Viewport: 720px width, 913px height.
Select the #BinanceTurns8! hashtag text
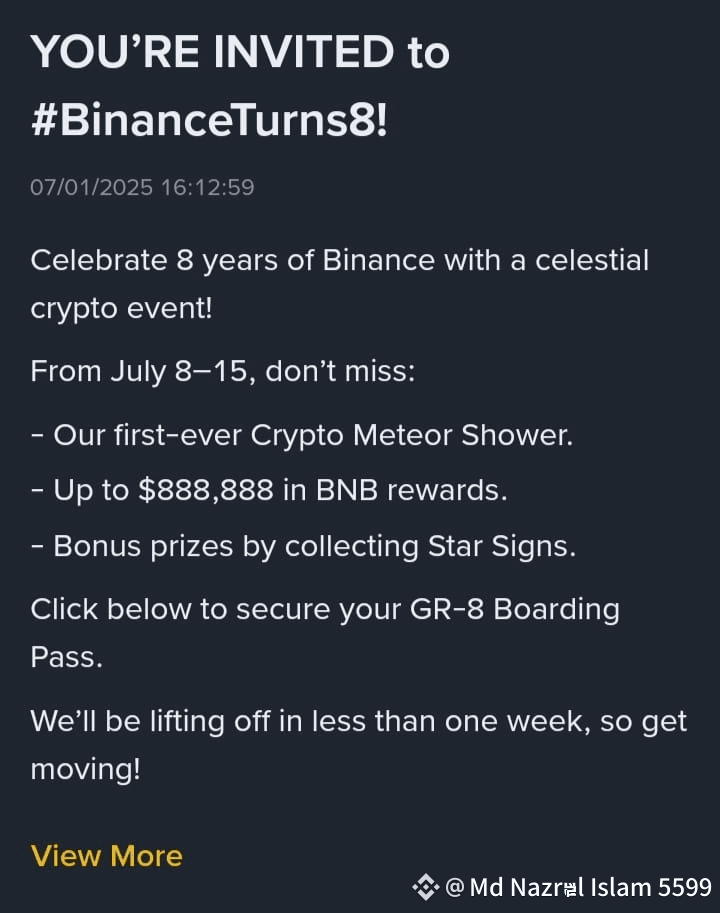click(x=209, y=121)
